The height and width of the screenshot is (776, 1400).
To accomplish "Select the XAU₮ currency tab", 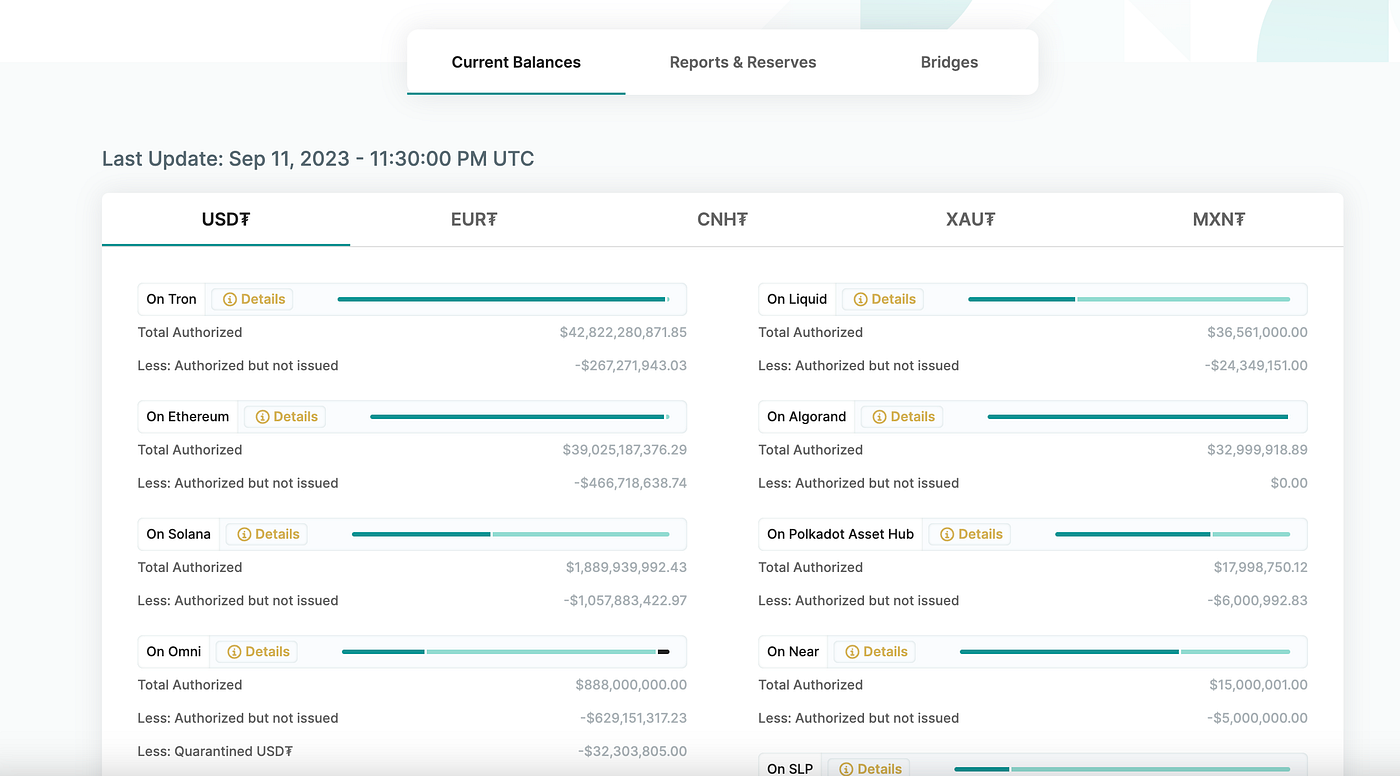I will pos(970,219).
